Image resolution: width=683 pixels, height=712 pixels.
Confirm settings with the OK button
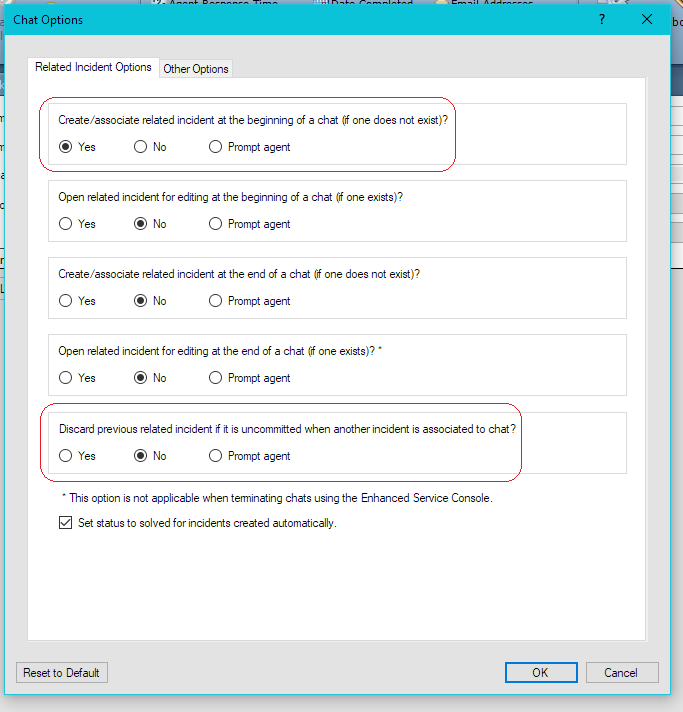click(x=541, y=672)
